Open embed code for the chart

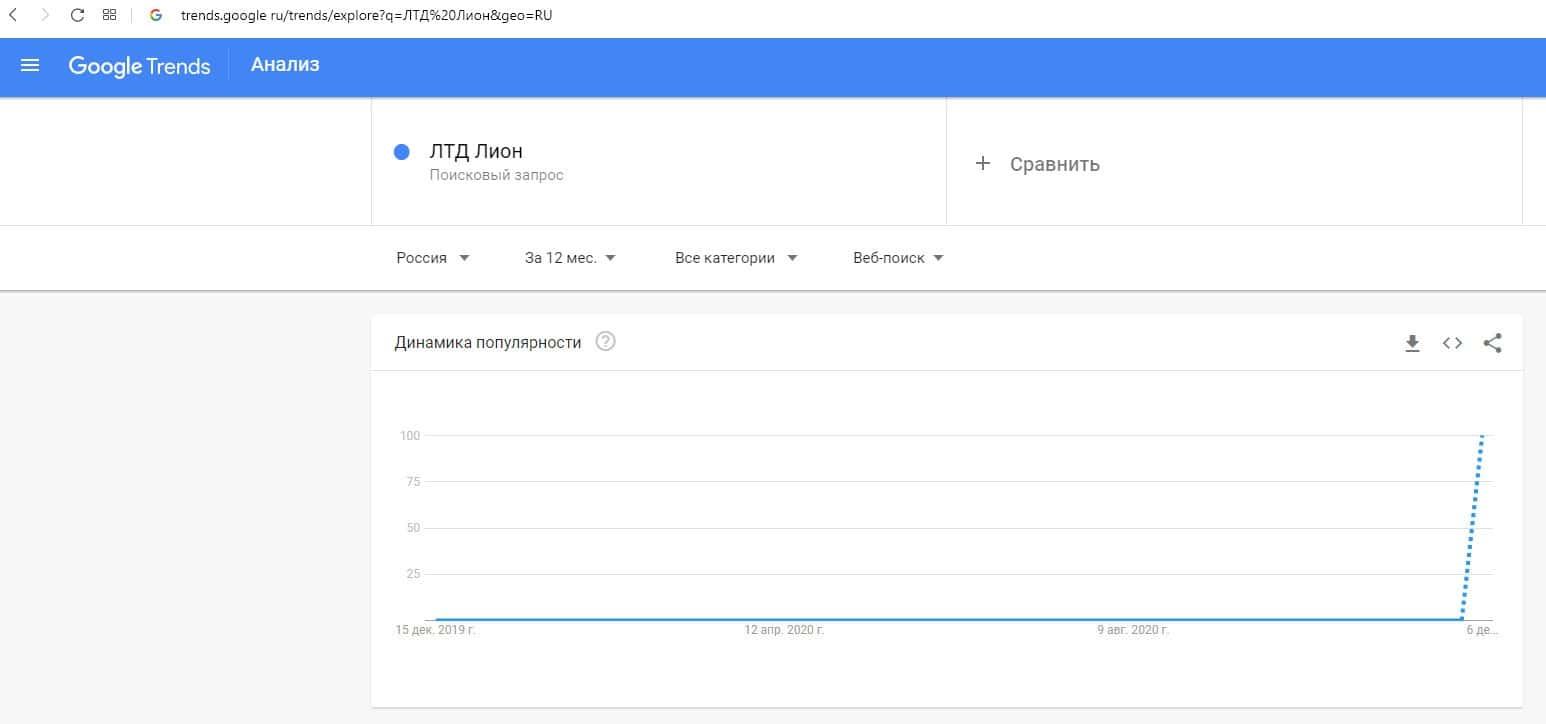(x=1452, y=343)
